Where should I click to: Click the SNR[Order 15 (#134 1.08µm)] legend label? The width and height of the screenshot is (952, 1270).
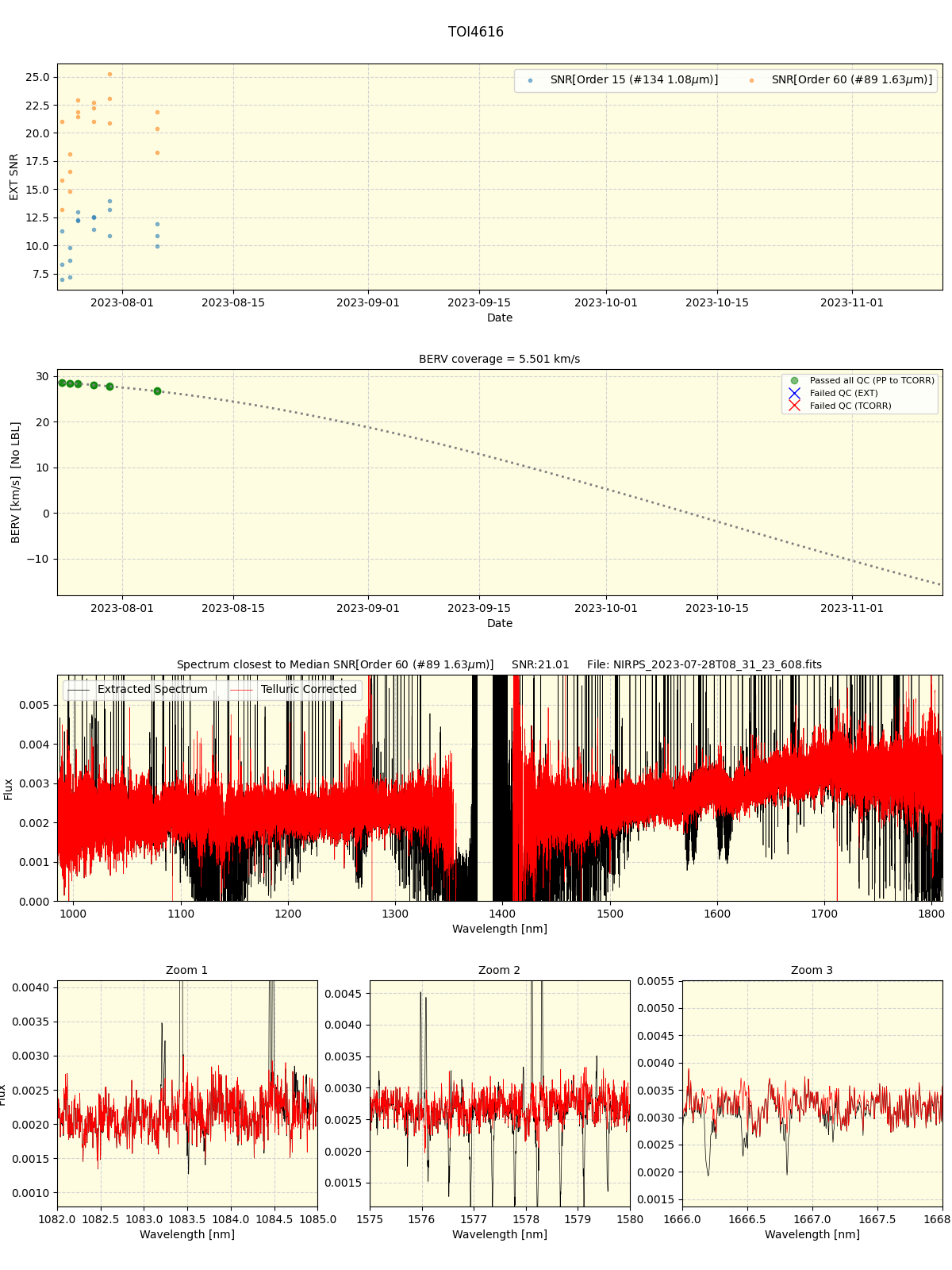click(634, 80)
